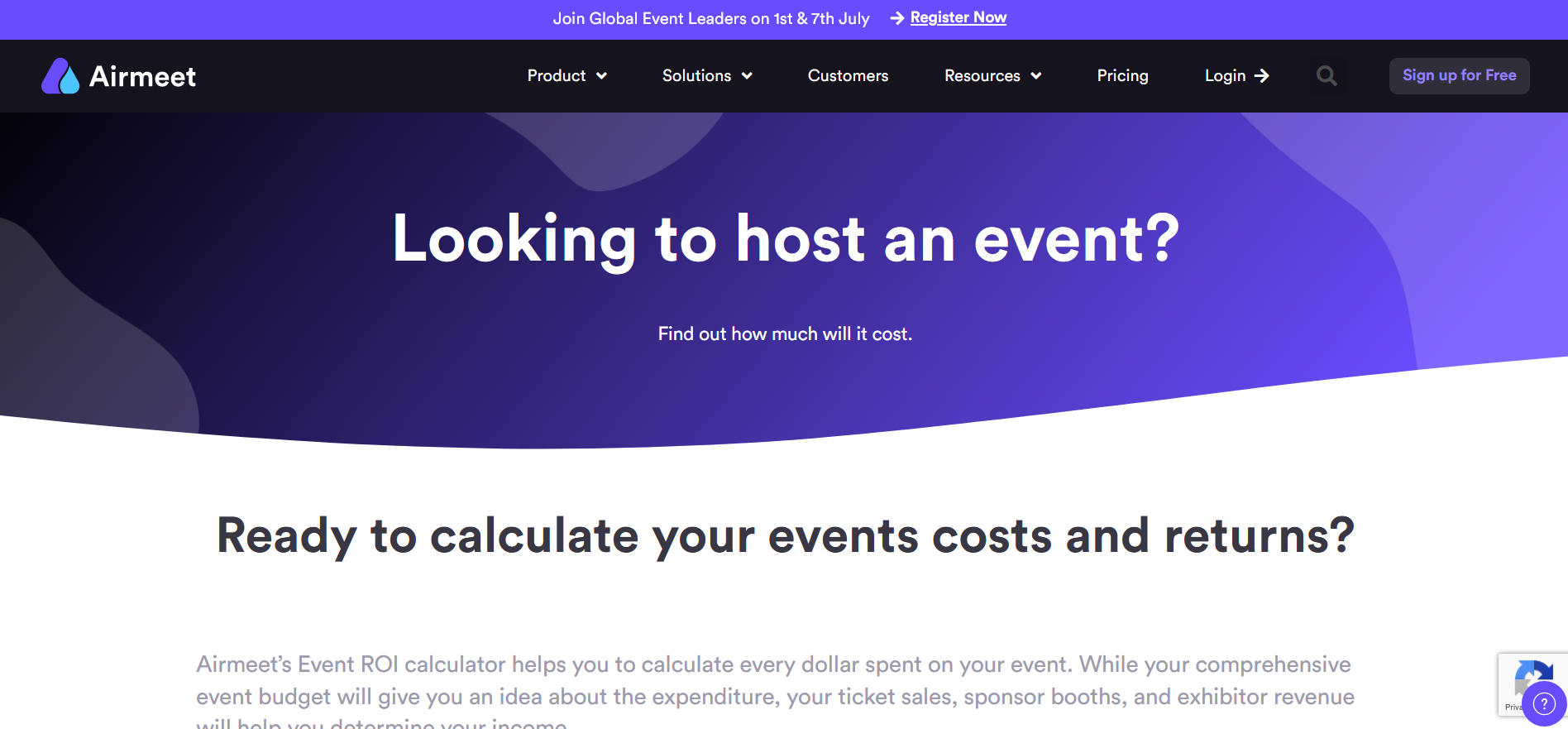
Task: Click the 'Looking to host an event?' heading
Action: (784, 239)
